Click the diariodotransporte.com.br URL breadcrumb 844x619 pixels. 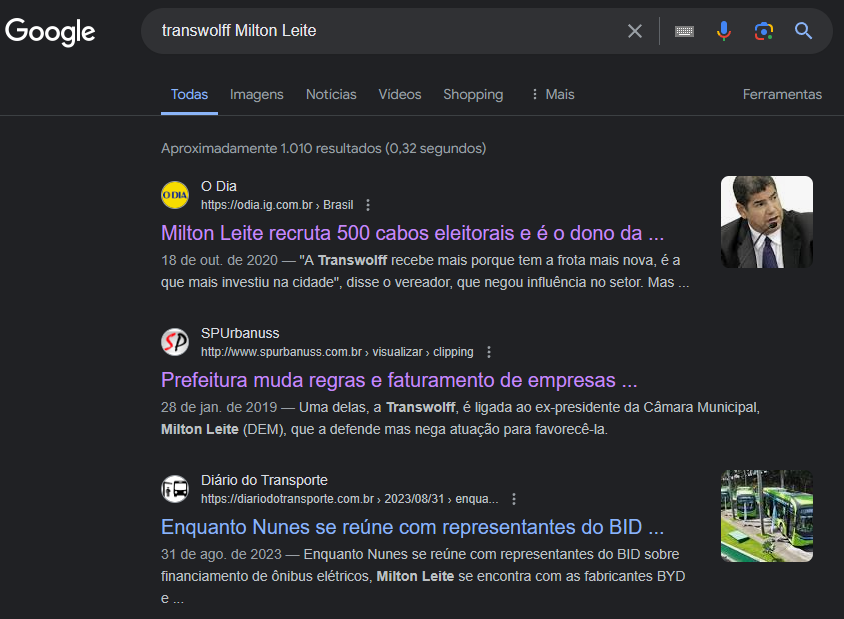(x=349, y=499)
